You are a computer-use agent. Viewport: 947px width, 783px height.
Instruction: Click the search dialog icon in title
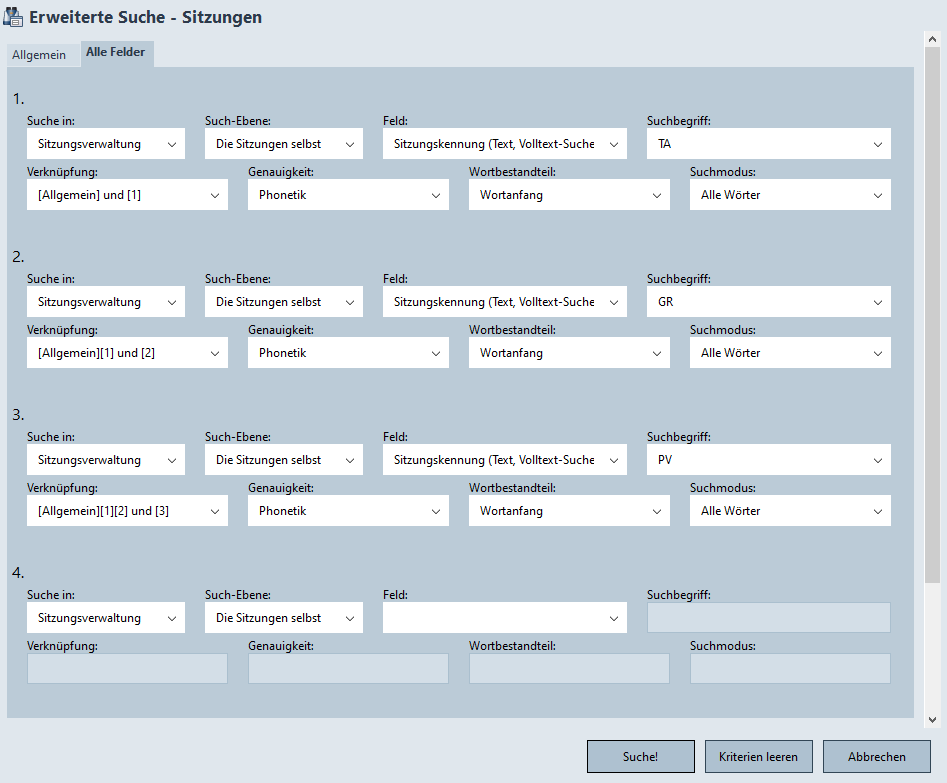click(15, 18)
